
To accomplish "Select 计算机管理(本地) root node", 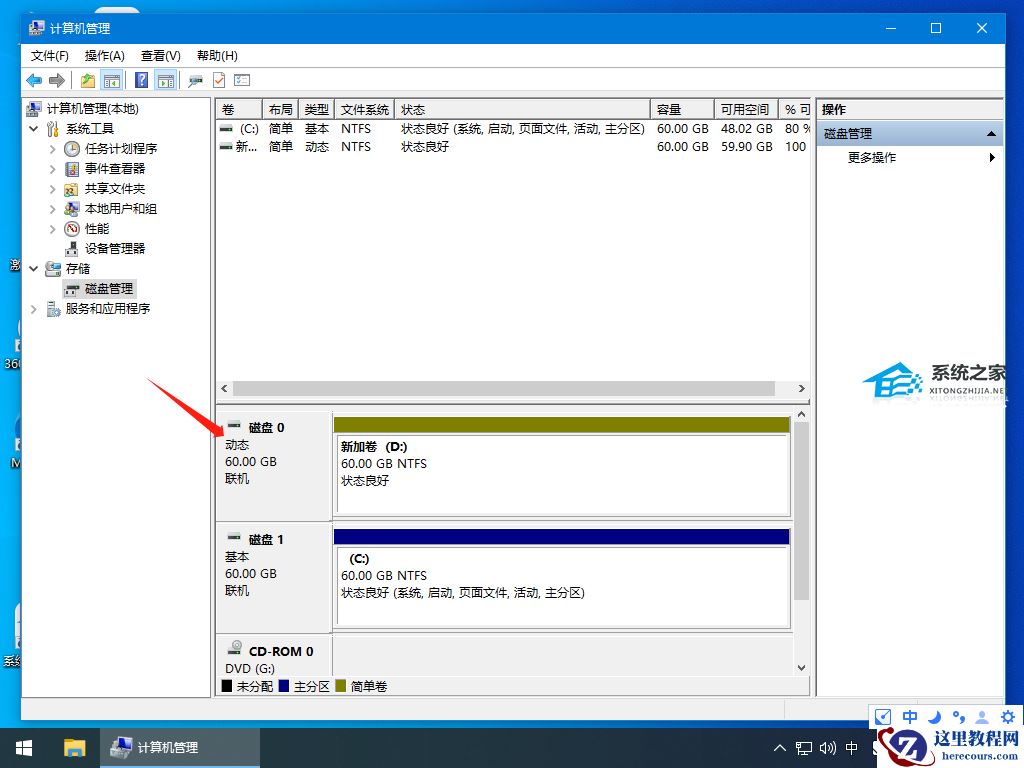I will tap(93, 108).
